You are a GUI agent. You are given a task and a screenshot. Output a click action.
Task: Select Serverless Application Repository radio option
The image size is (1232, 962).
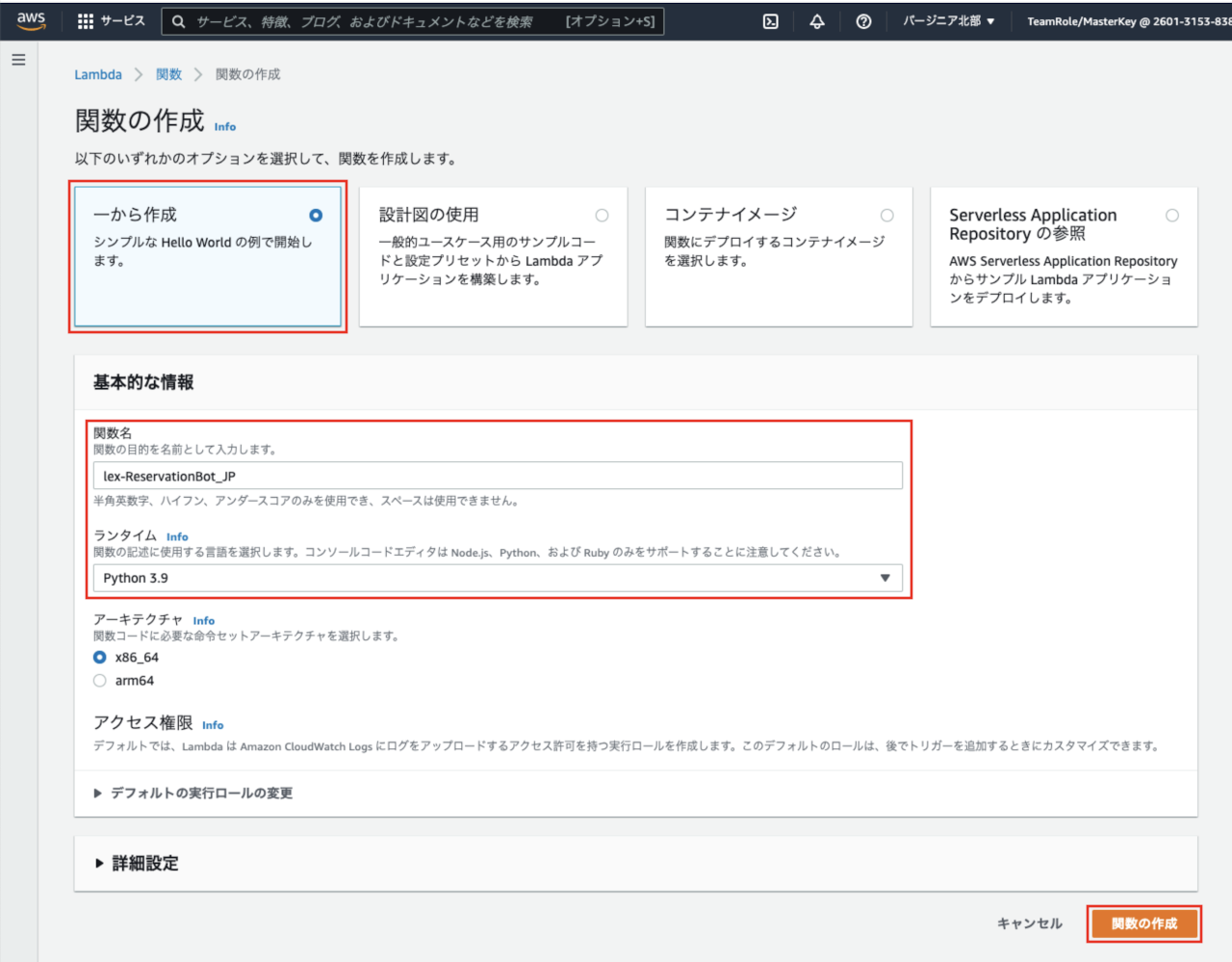1172,216
